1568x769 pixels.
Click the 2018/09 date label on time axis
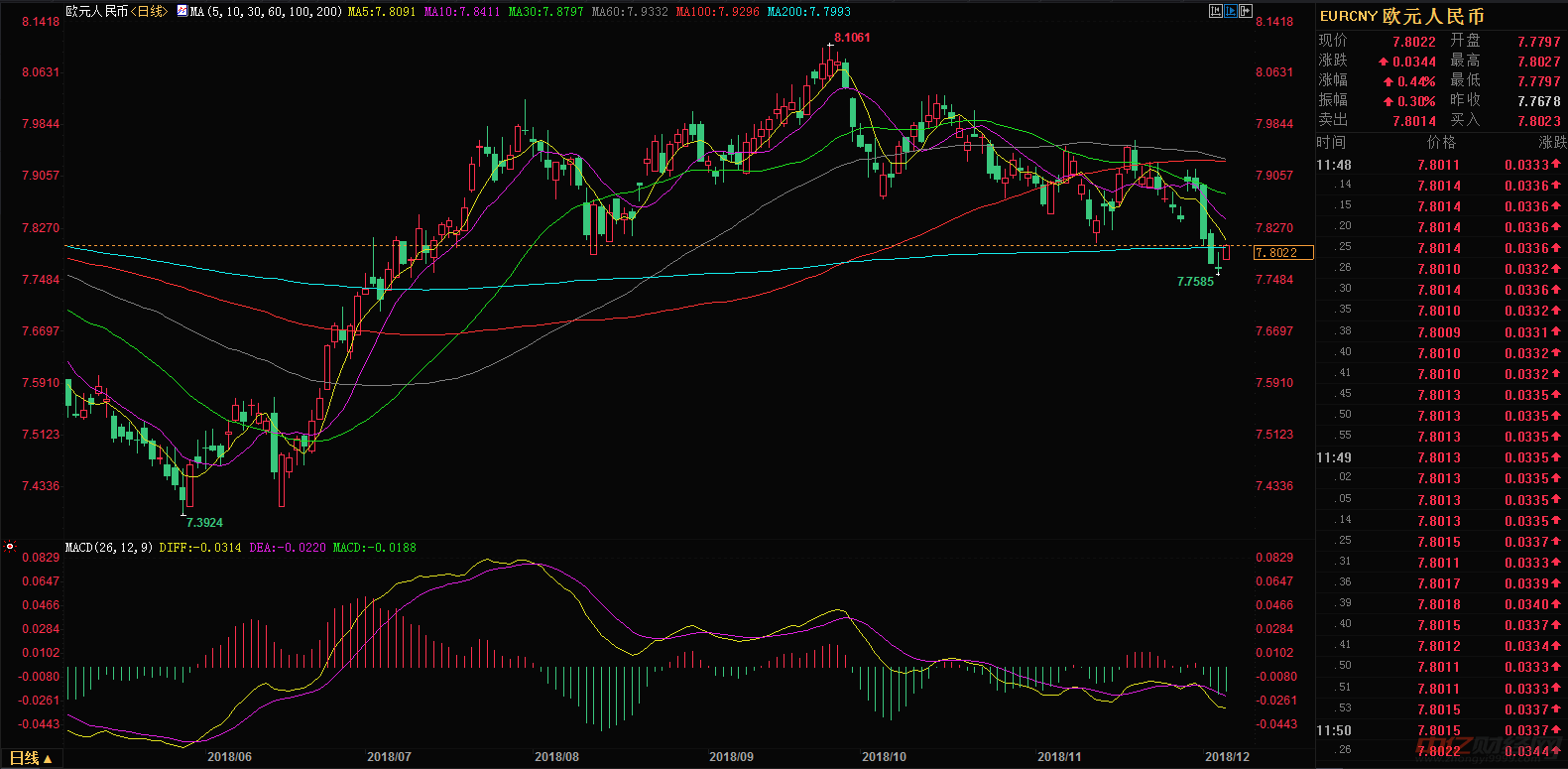[731, 757]
